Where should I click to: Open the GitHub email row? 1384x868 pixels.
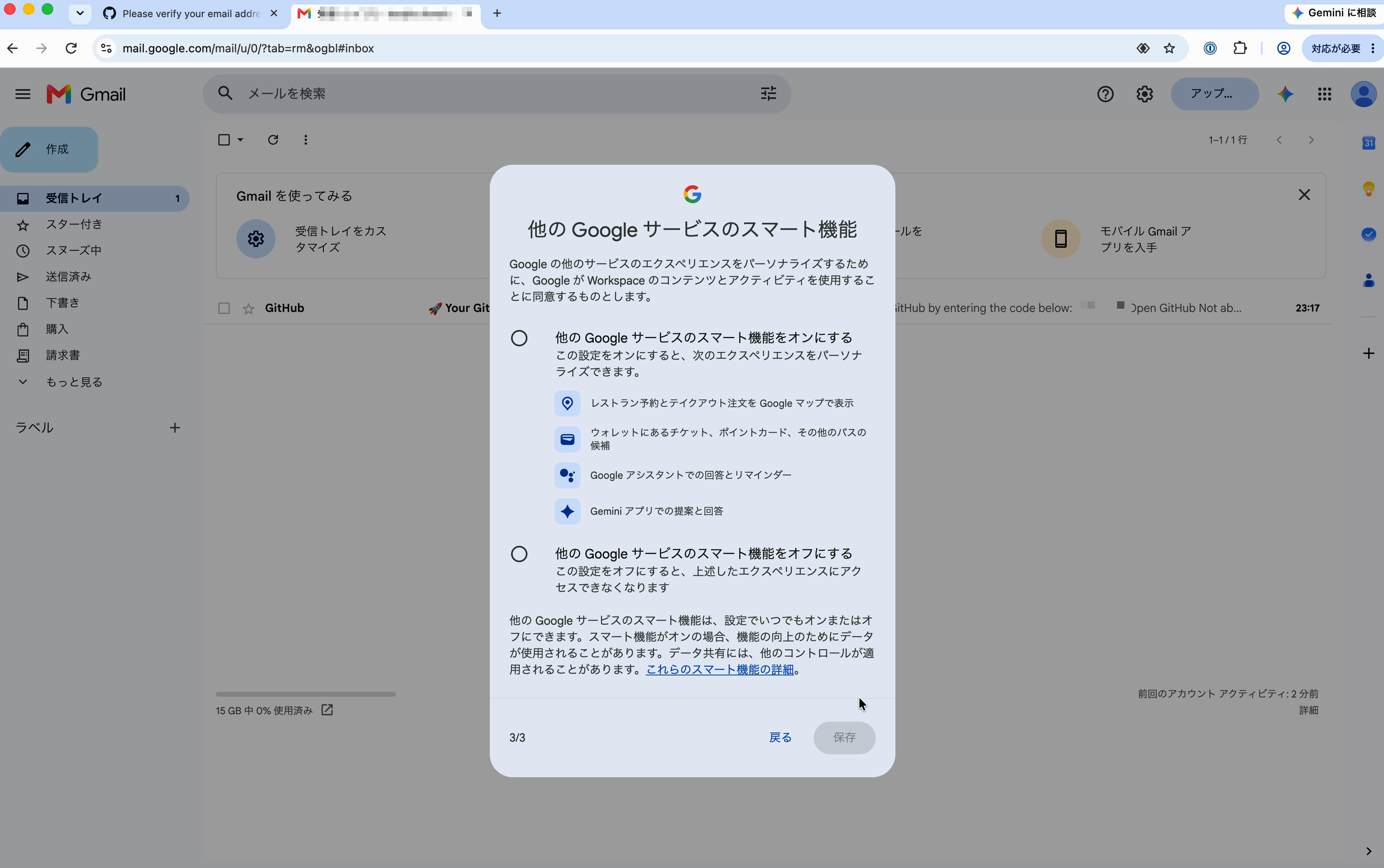pyautogui.click(x=767, y=309)
